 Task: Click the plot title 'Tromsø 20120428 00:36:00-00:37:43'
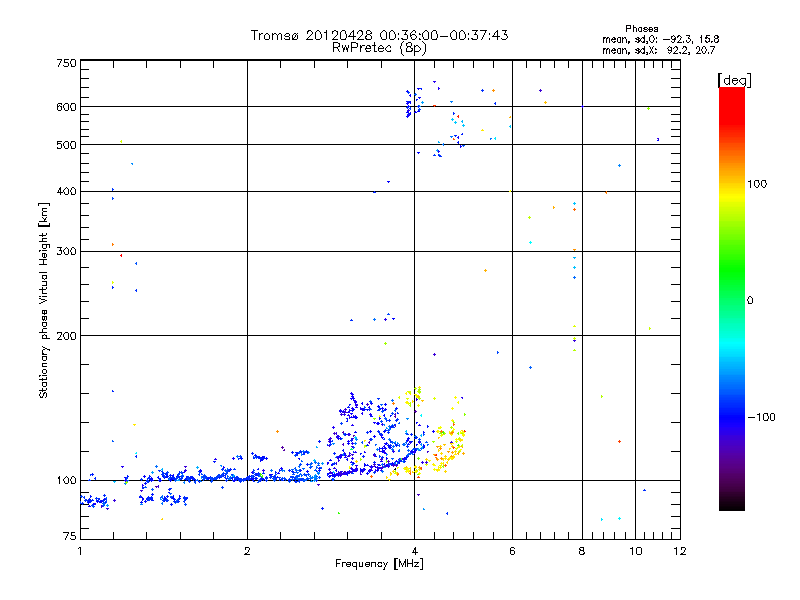click(379, 35)
